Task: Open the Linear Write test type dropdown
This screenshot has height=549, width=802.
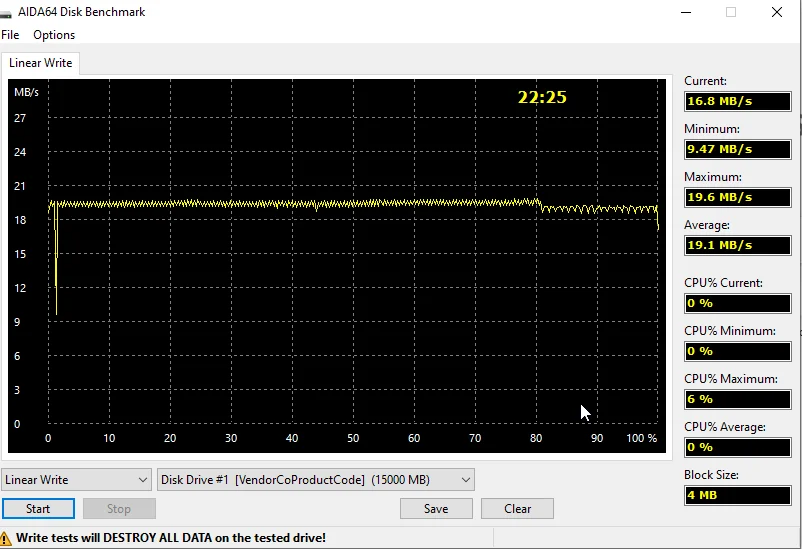Action: (76, 480)
